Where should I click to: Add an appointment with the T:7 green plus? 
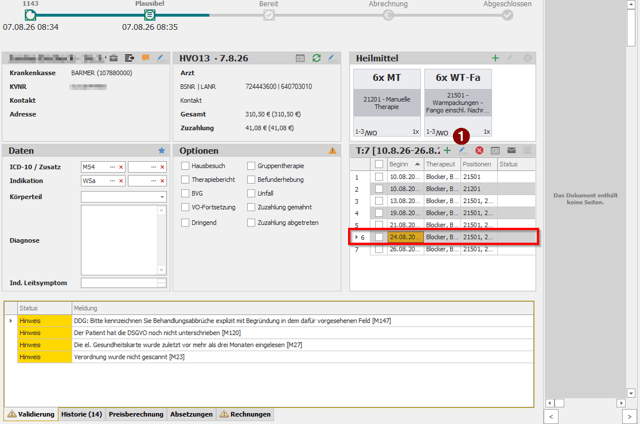click(x=447, y=151)
